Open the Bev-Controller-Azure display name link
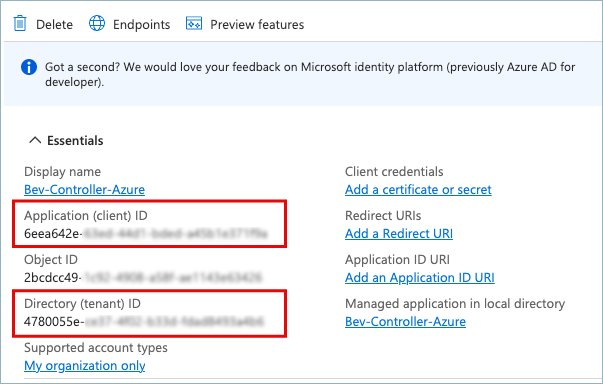This screenshot has width=603, height=384. click(x=85, y=190)
